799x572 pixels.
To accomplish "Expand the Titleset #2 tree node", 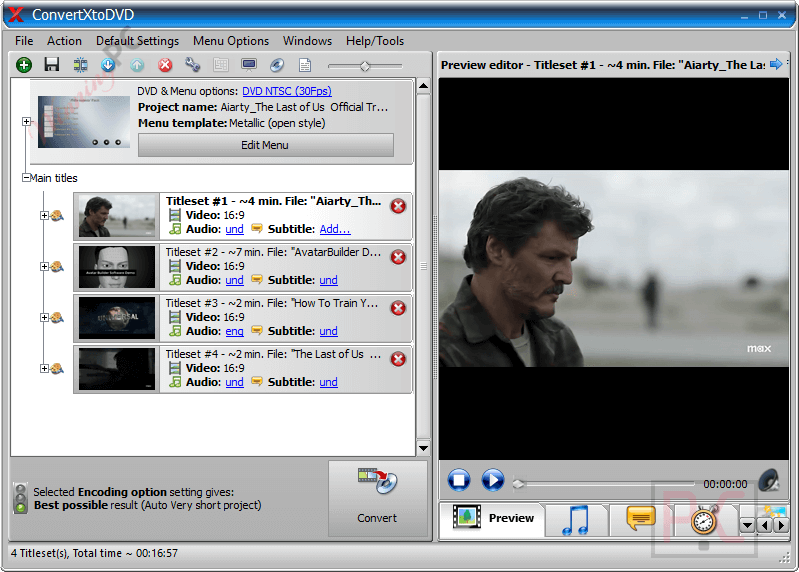I will [44, 266].
